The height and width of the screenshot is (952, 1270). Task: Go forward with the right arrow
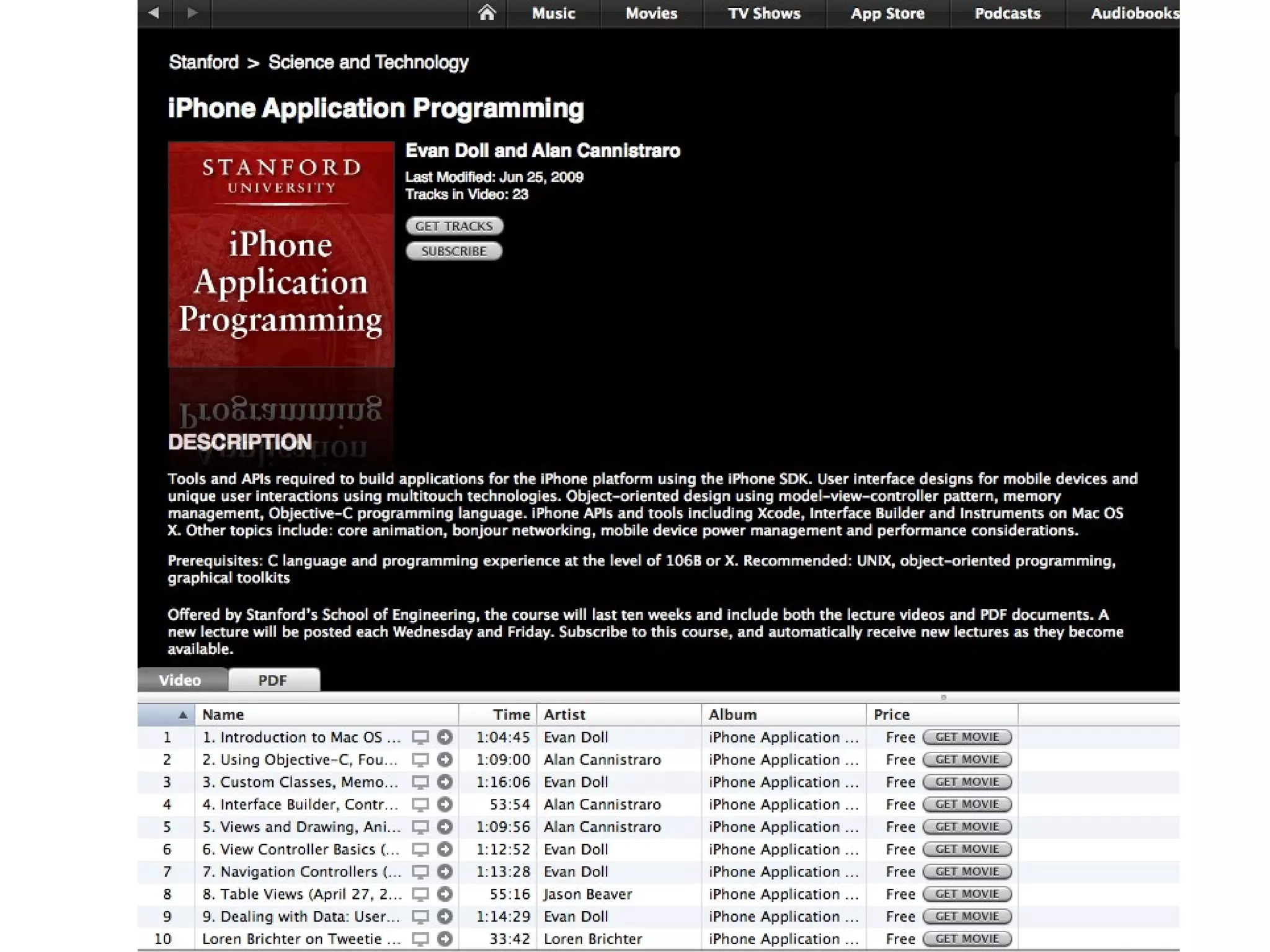192,12
